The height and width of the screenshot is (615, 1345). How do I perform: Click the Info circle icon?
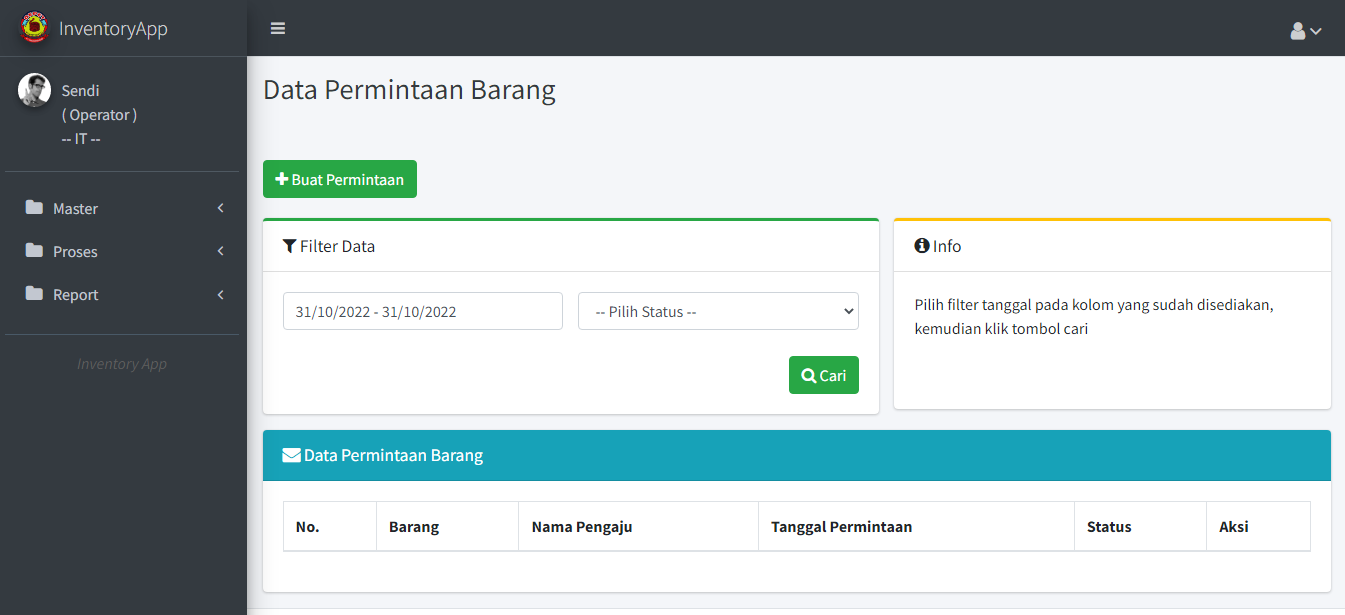click(x=922, y=246)
